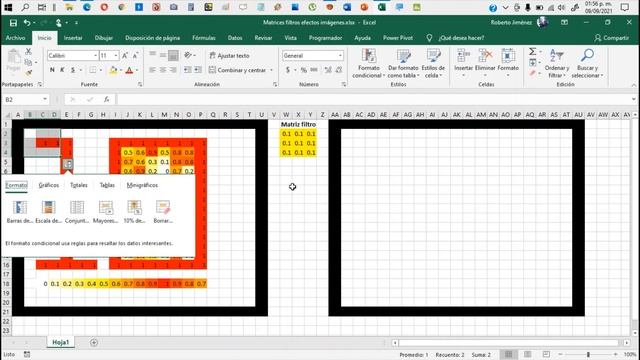Select Gráficos tab in quick analysis popup
Viewport: 640px width, 360px height.
(49, 185)
